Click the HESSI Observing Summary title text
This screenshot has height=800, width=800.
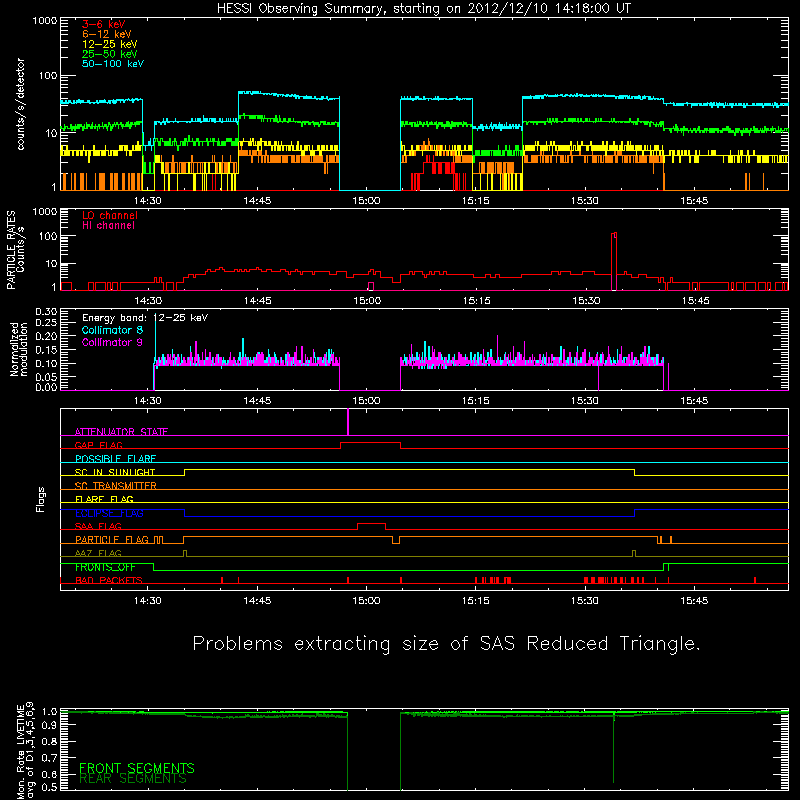tap(424, 9)
